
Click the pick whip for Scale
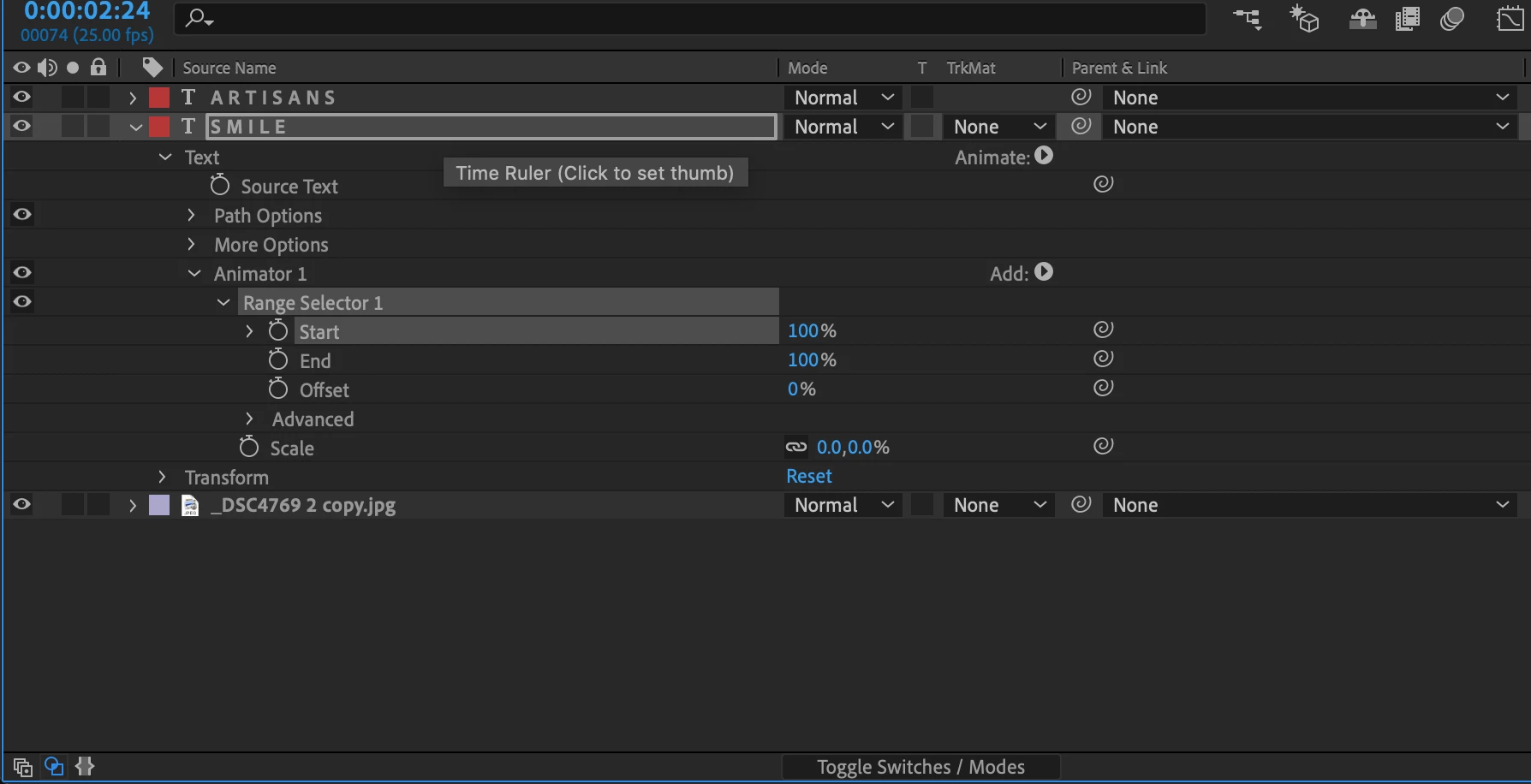[x=1103, y=446]
